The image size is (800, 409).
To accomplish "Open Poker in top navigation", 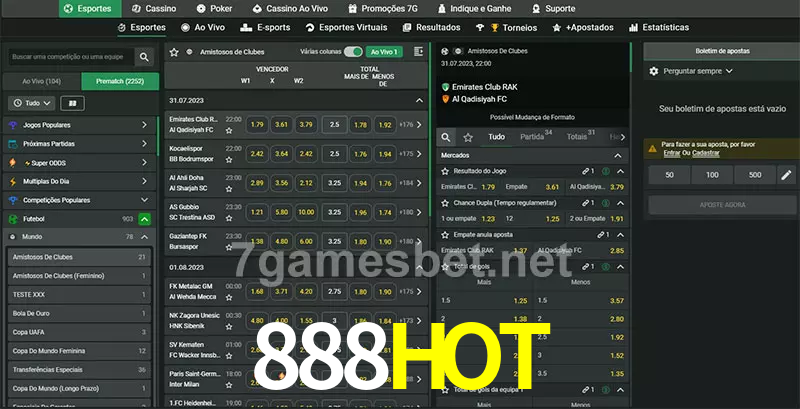I will [214, 9].
